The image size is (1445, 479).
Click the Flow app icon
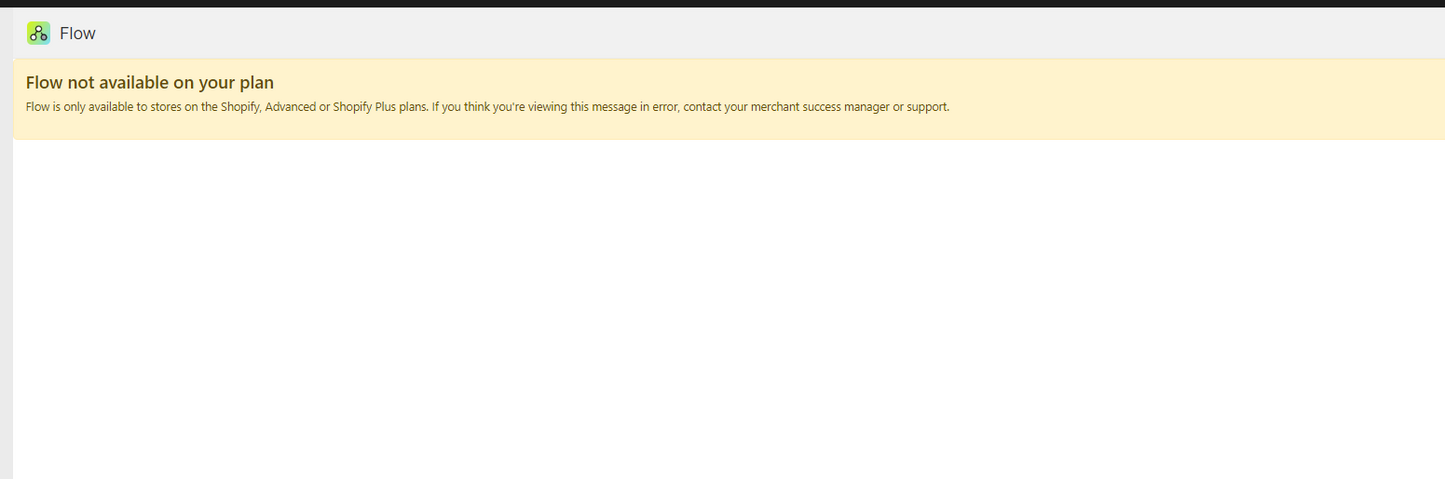(38, 33)
